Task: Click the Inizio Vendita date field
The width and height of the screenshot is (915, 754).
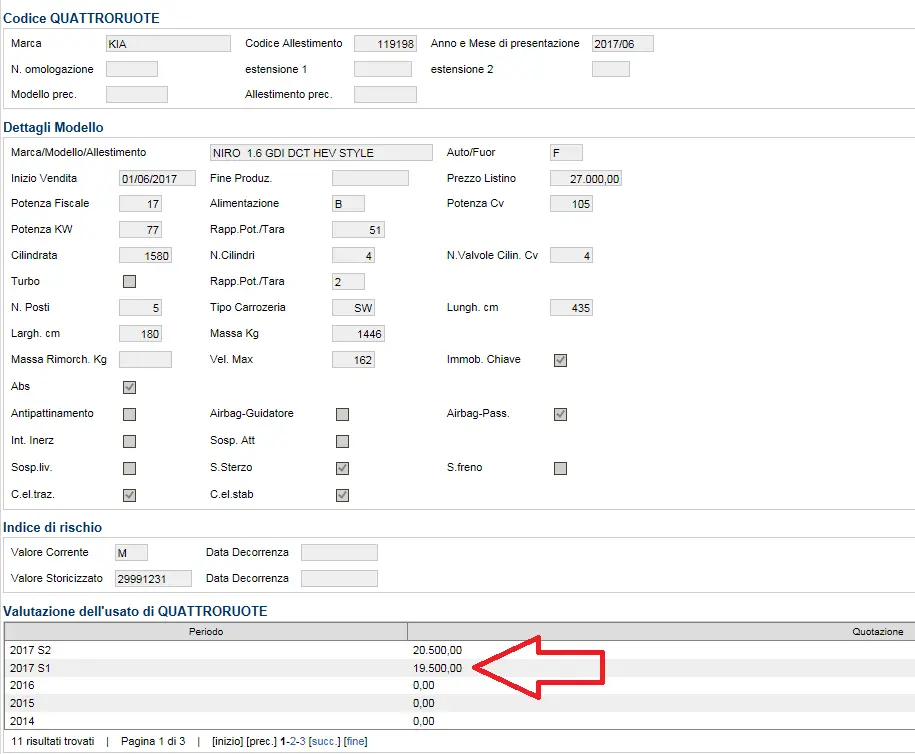Action: click(x=158, y=179)
